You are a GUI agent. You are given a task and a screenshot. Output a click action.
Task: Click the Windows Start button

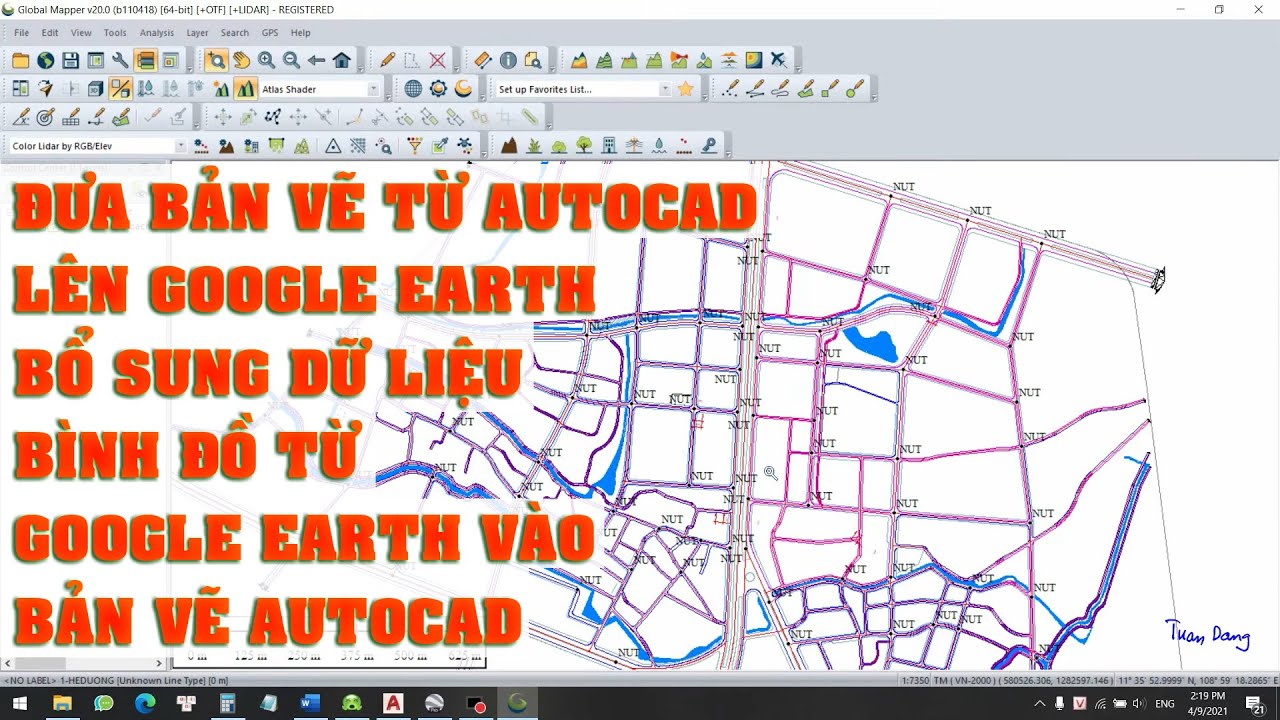tap(19, 704)
